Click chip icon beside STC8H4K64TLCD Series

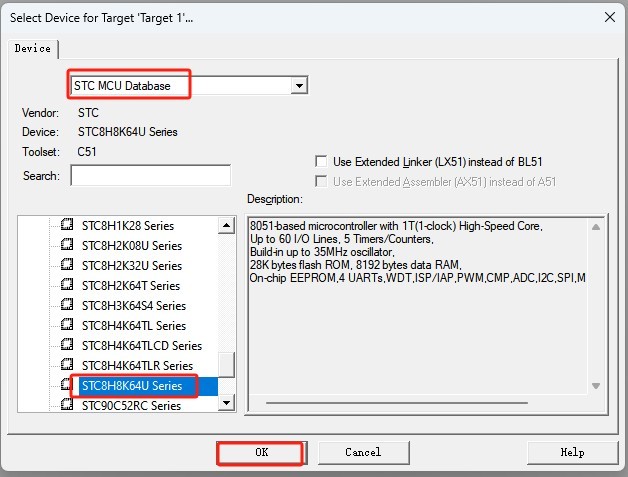tap(67, 345)
